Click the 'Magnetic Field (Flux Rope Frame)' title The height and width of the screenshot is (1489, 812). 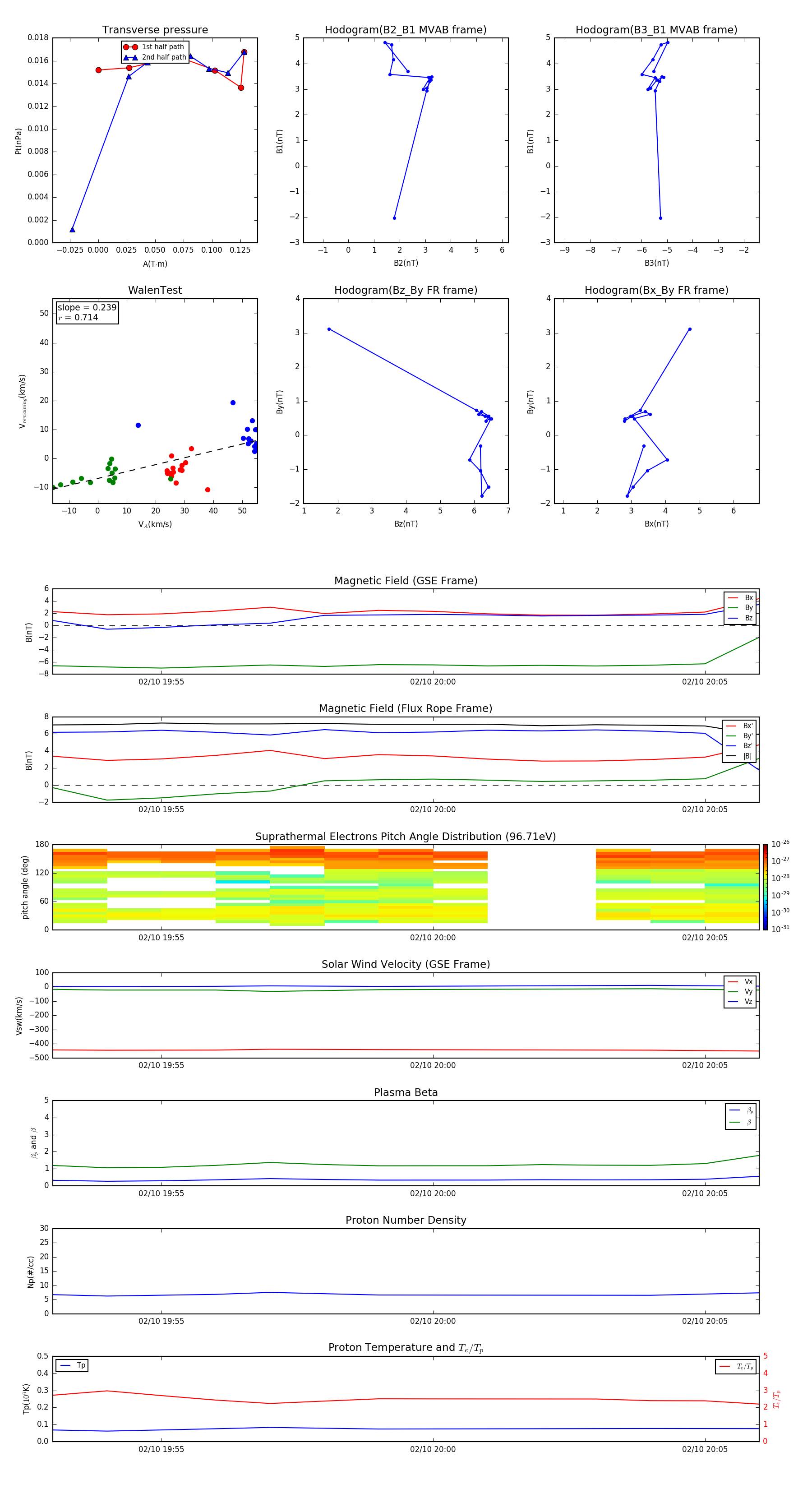click(x=406, y=709)
